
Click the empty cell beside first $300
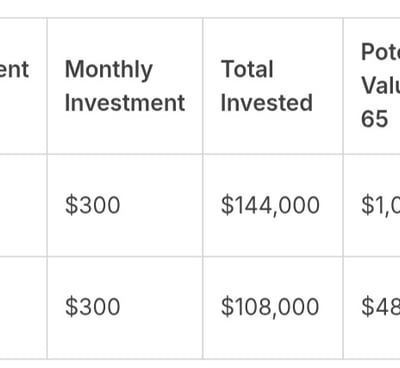(x=23, y=205)
